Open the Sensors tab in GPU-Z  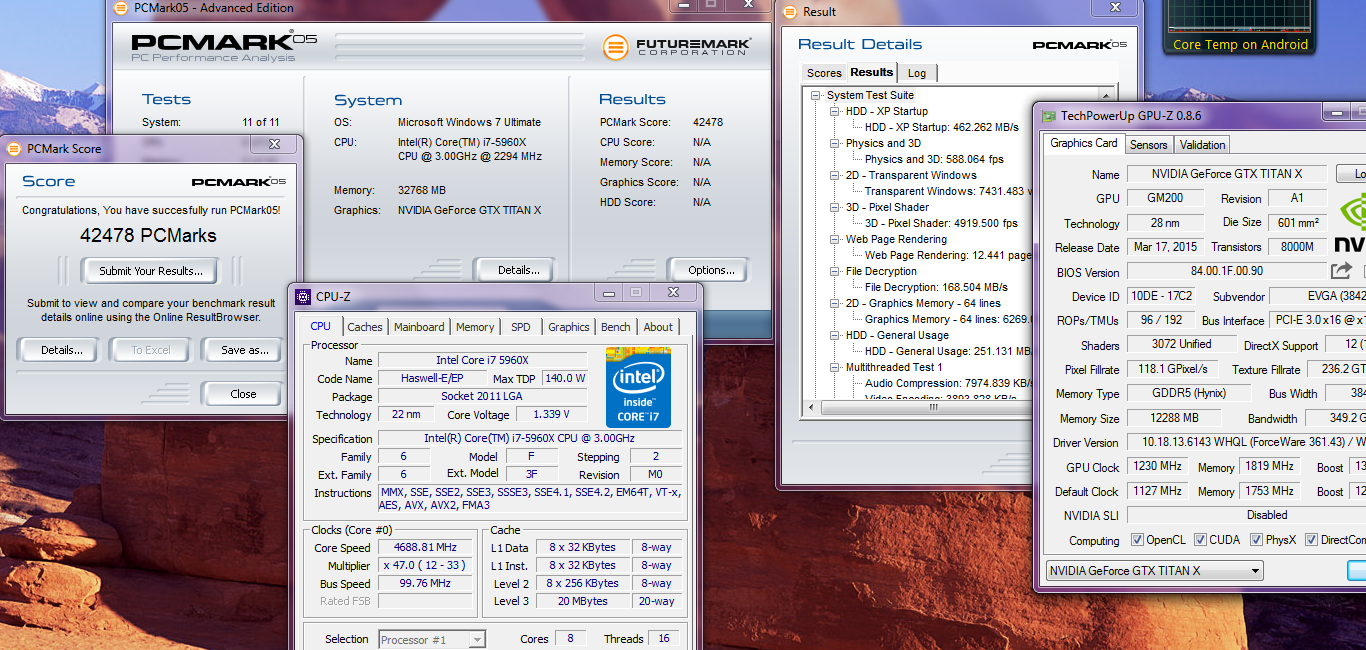point(1148,145)
